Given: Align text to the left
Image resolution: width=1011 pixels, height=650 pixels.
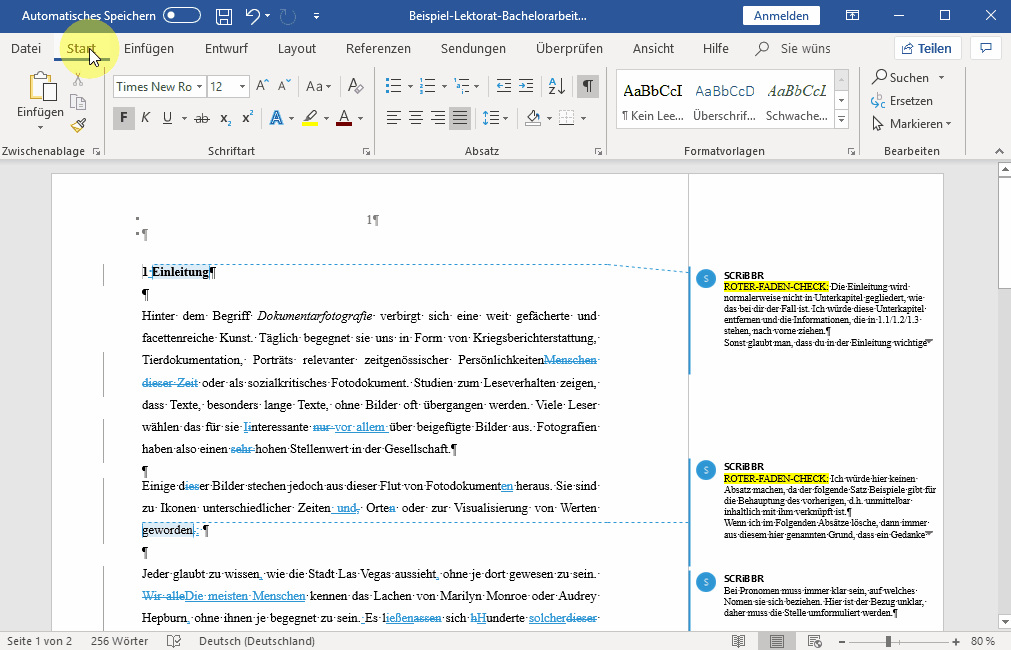Looking at the screenshot, I should pyautogui.click(x=394, y=118).
